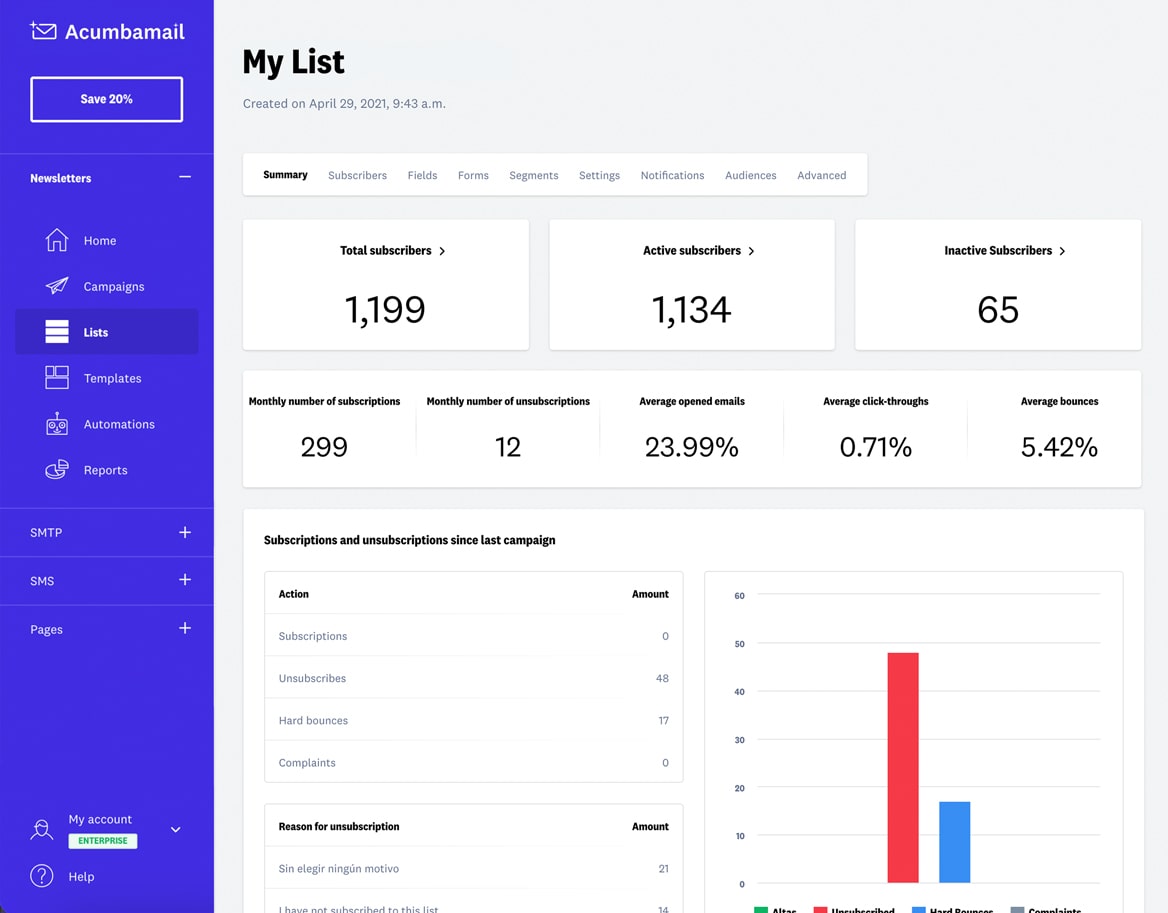Click the Acumbamail envelope logo
The height and width of the screenshot is (913, 1168).
43,30
